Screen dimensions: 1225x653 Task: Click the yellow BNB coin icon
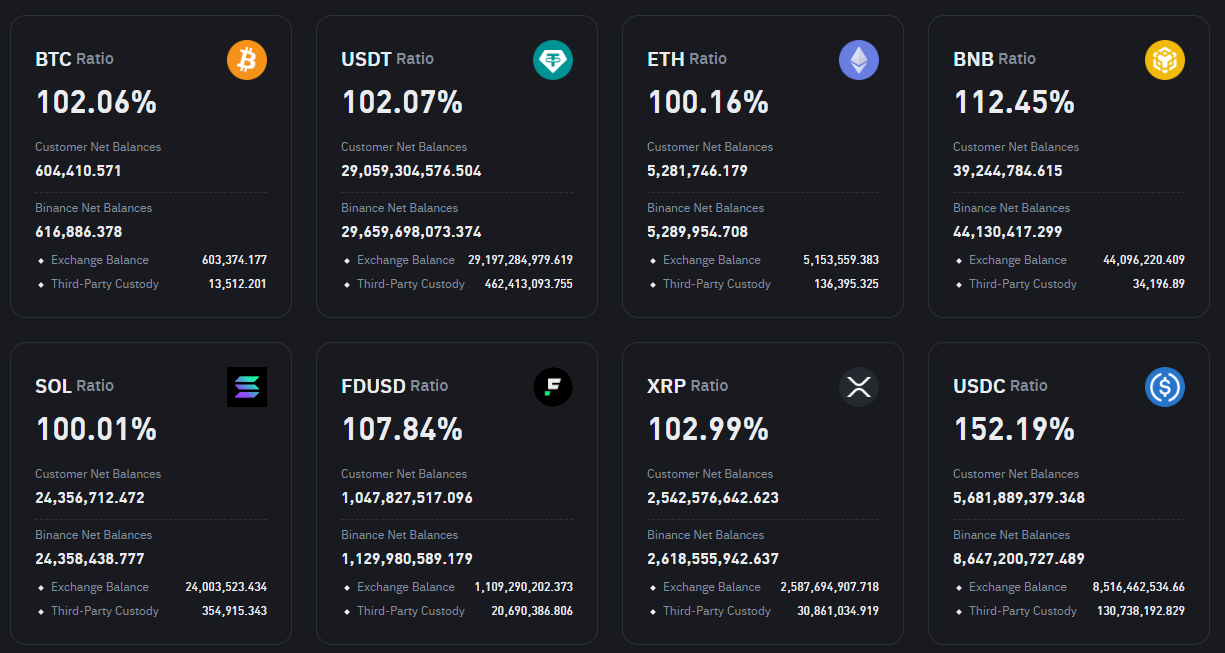click(1165, 61)
